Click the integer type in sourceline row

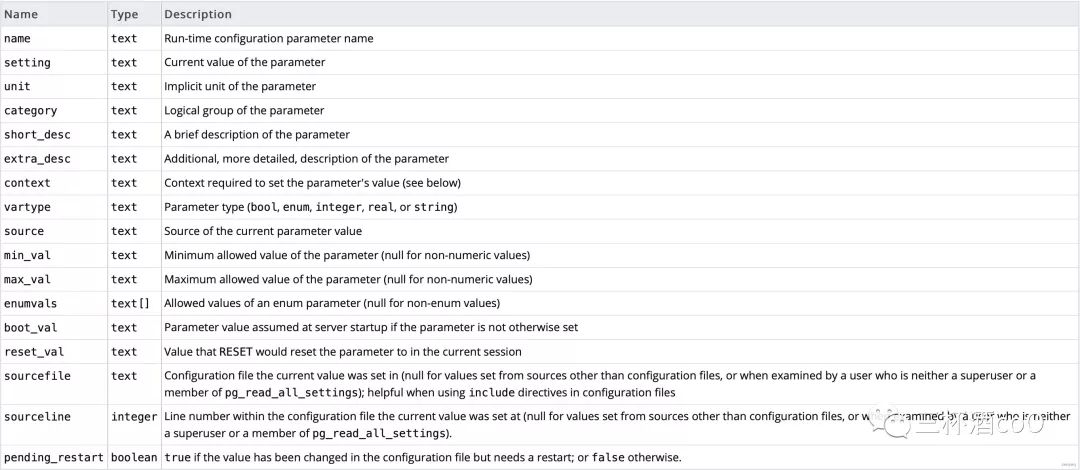pos(134,416)
